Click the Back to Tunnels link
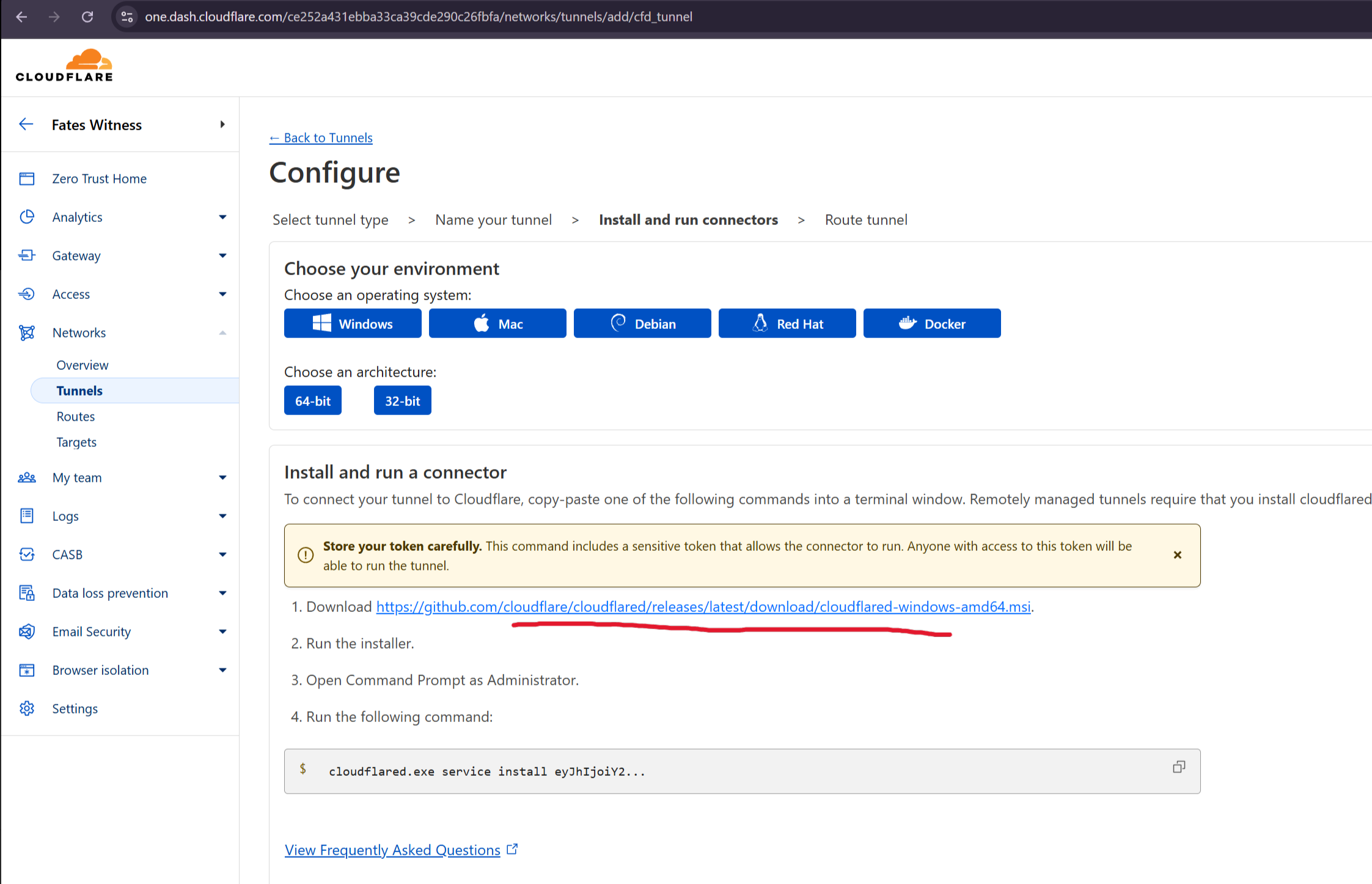The height and width of the screenshot is (884, 1372). coord(320,138)
